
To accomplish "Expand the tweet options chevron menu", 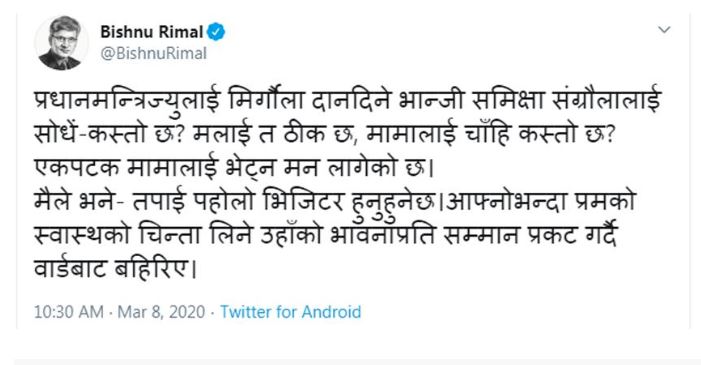I will point(664,30).
